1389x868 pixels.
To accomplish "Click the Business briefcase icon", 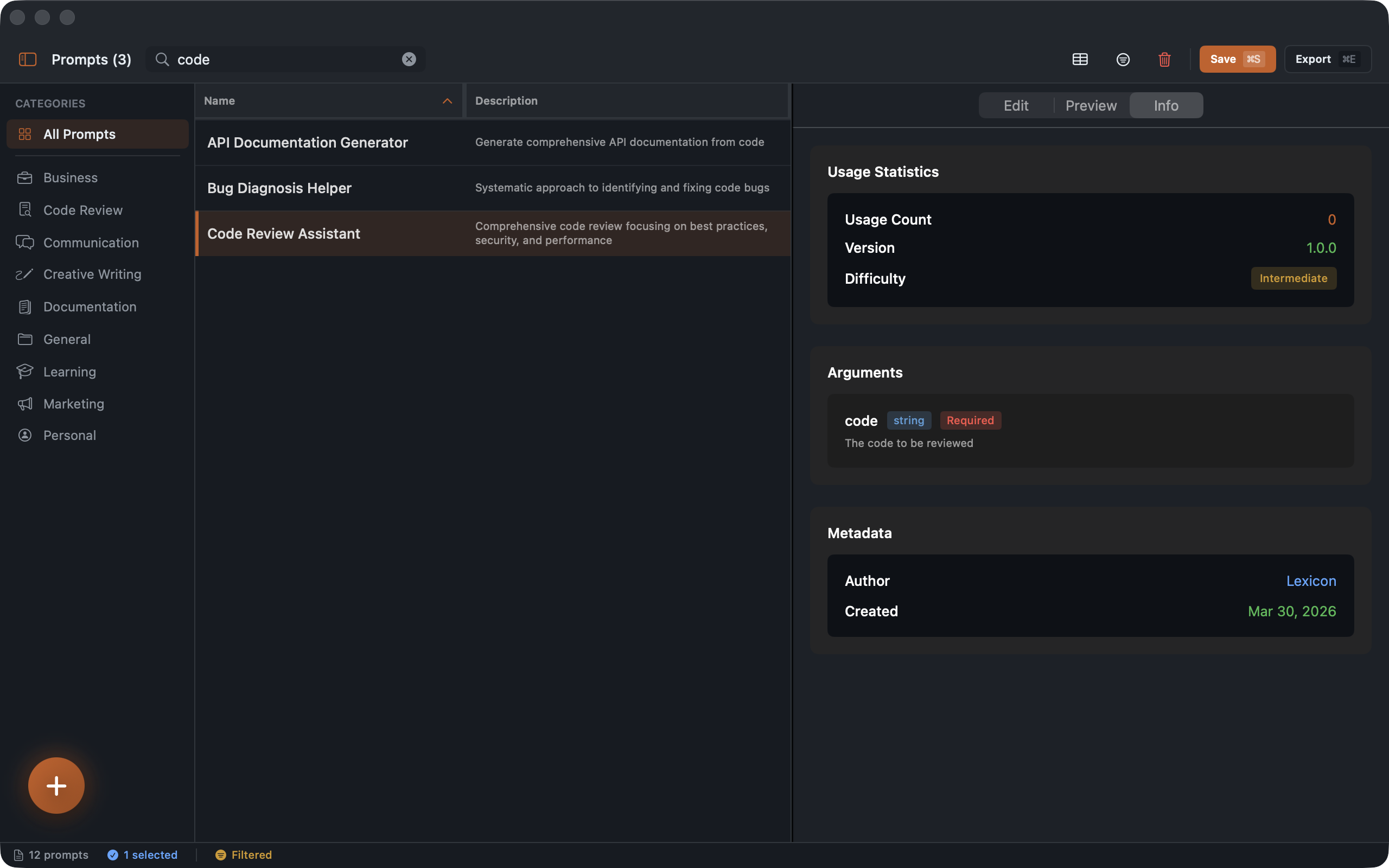I will (24, 178).
